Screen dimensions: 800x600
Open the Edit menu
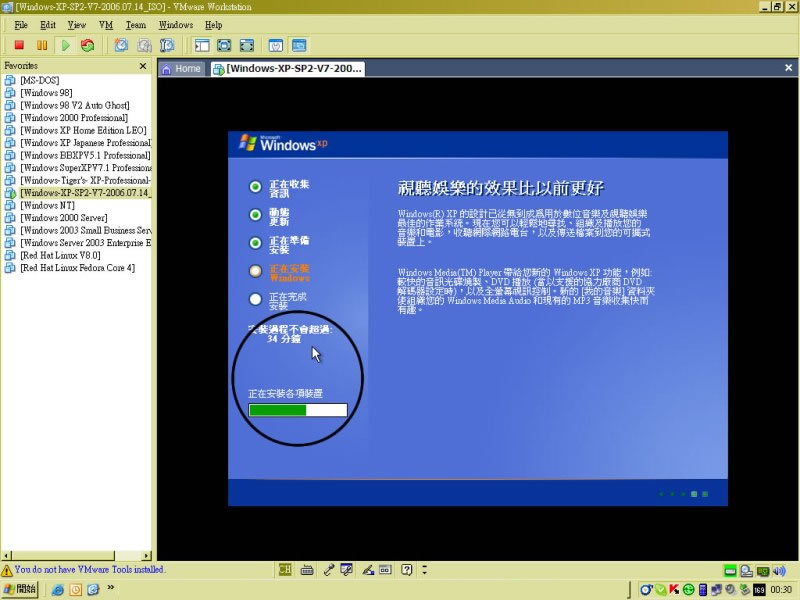tap(47, 25)
